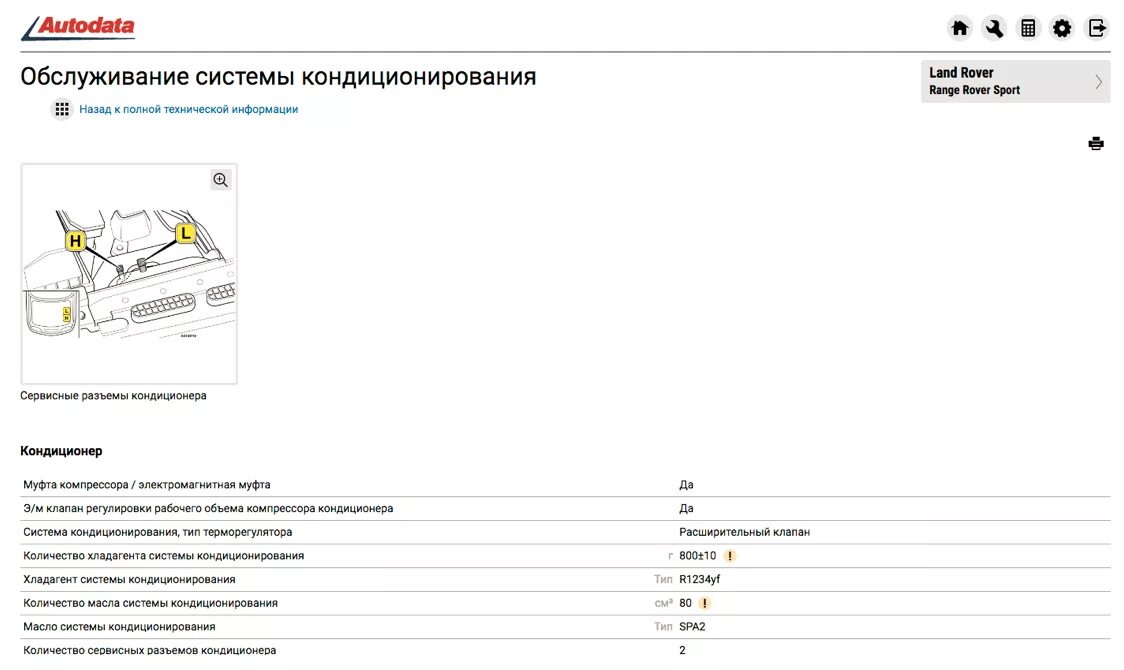Viewport: 1124px width, 670px height.
Task: Click warning icon next to oil quantity 80
Action: click(x=705, y=603)
